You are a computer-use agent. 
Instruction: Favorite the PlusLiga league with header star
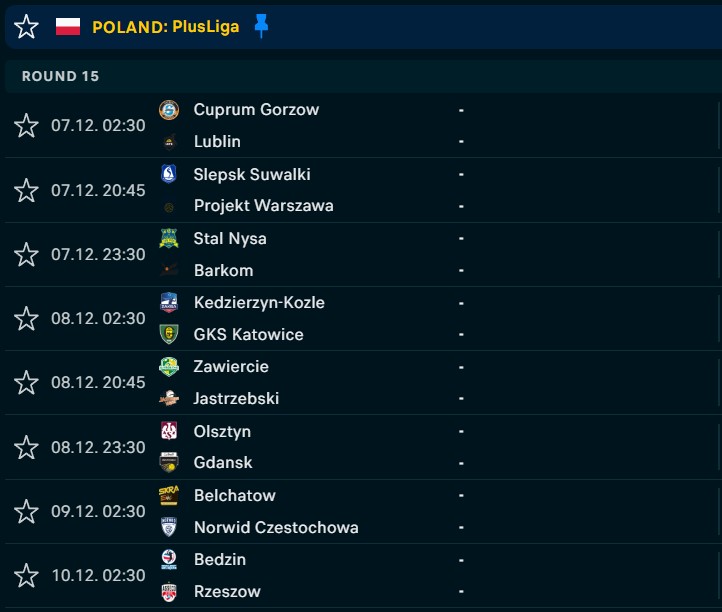pos(26,26)
